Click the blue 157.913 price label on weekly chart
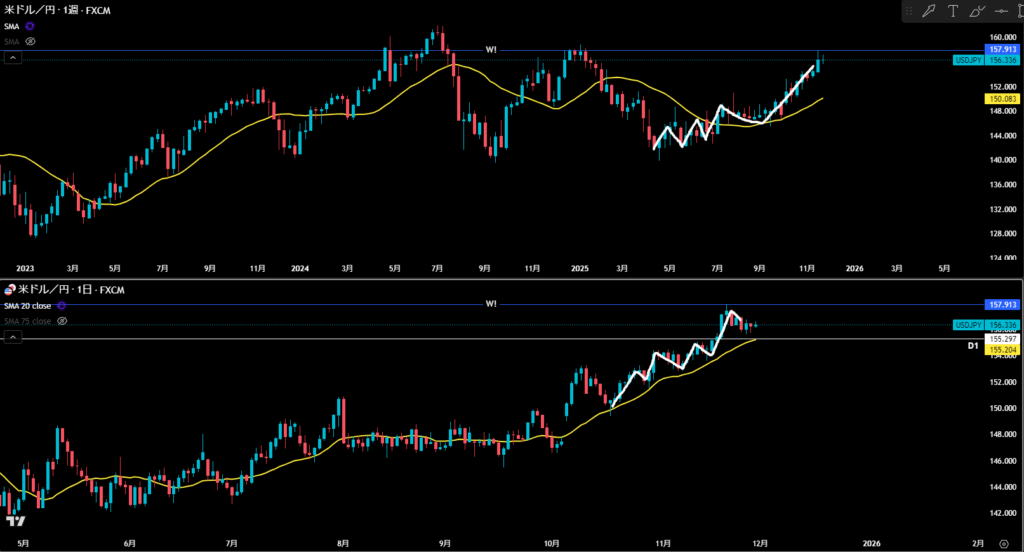 pos(1002,49)
